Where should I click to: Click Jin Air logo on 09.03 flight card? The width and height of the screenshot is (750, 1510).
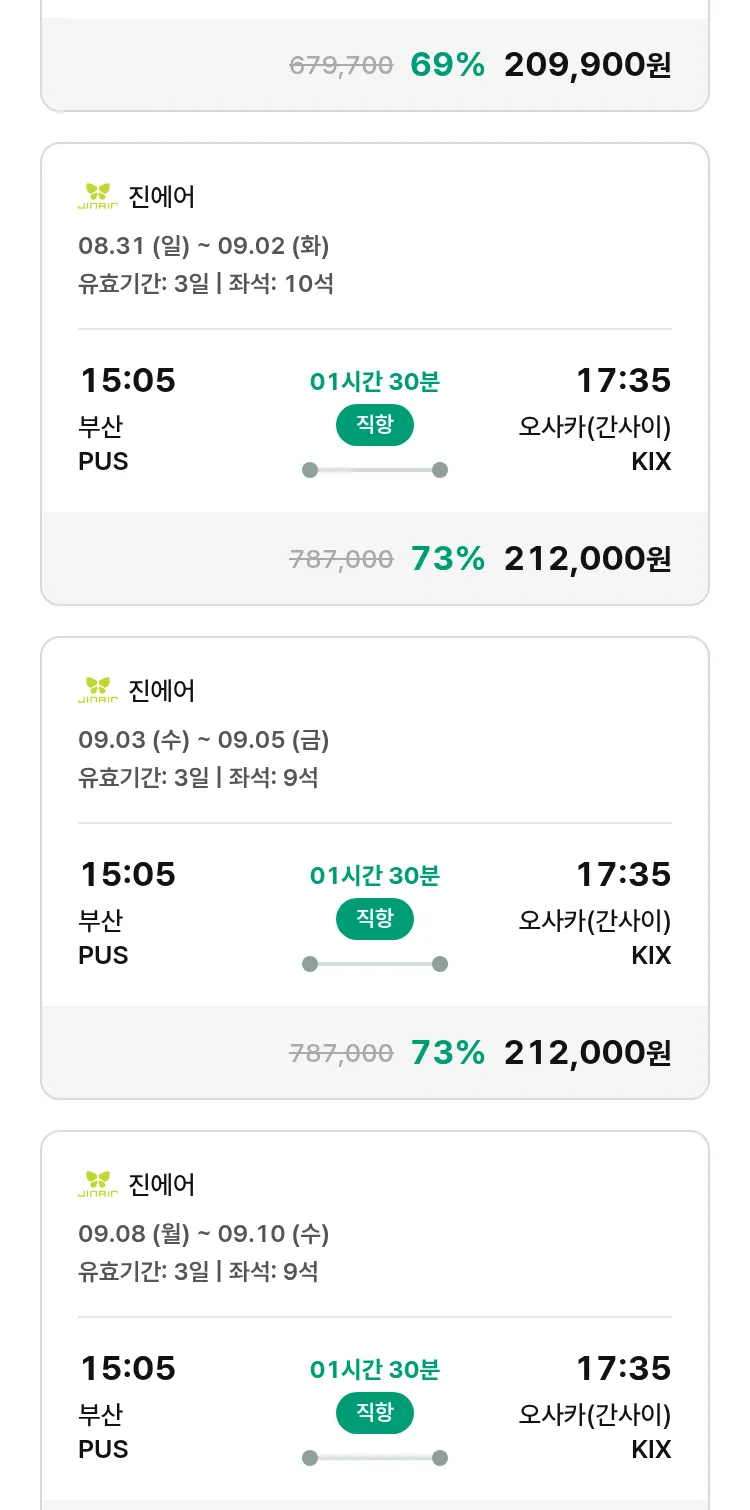point(98,690)
